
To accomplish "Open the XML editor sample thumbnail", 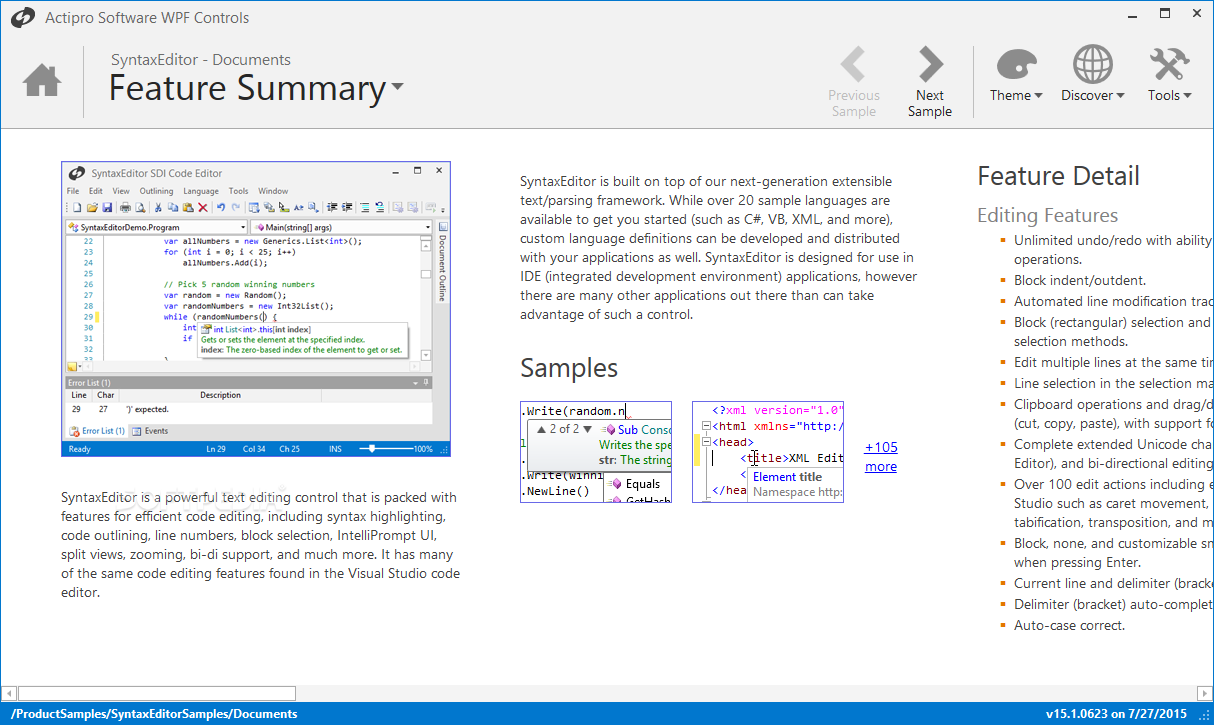I will click(768, 452).
